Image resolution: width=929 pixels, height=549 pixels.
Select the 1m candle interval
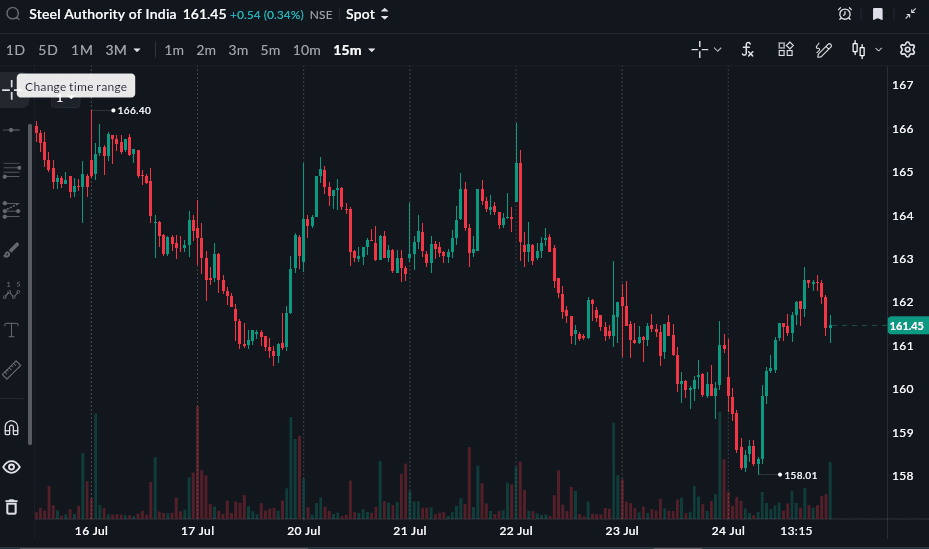point(174,50)
